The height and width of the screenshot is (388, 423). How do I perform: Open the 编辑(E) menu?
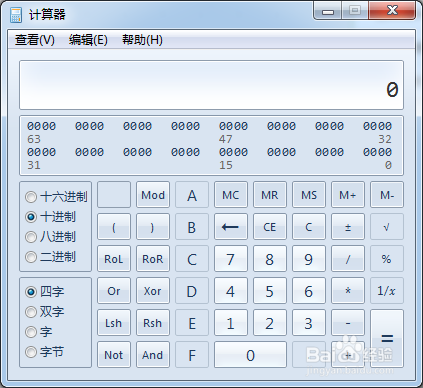[x=88, y=40]
